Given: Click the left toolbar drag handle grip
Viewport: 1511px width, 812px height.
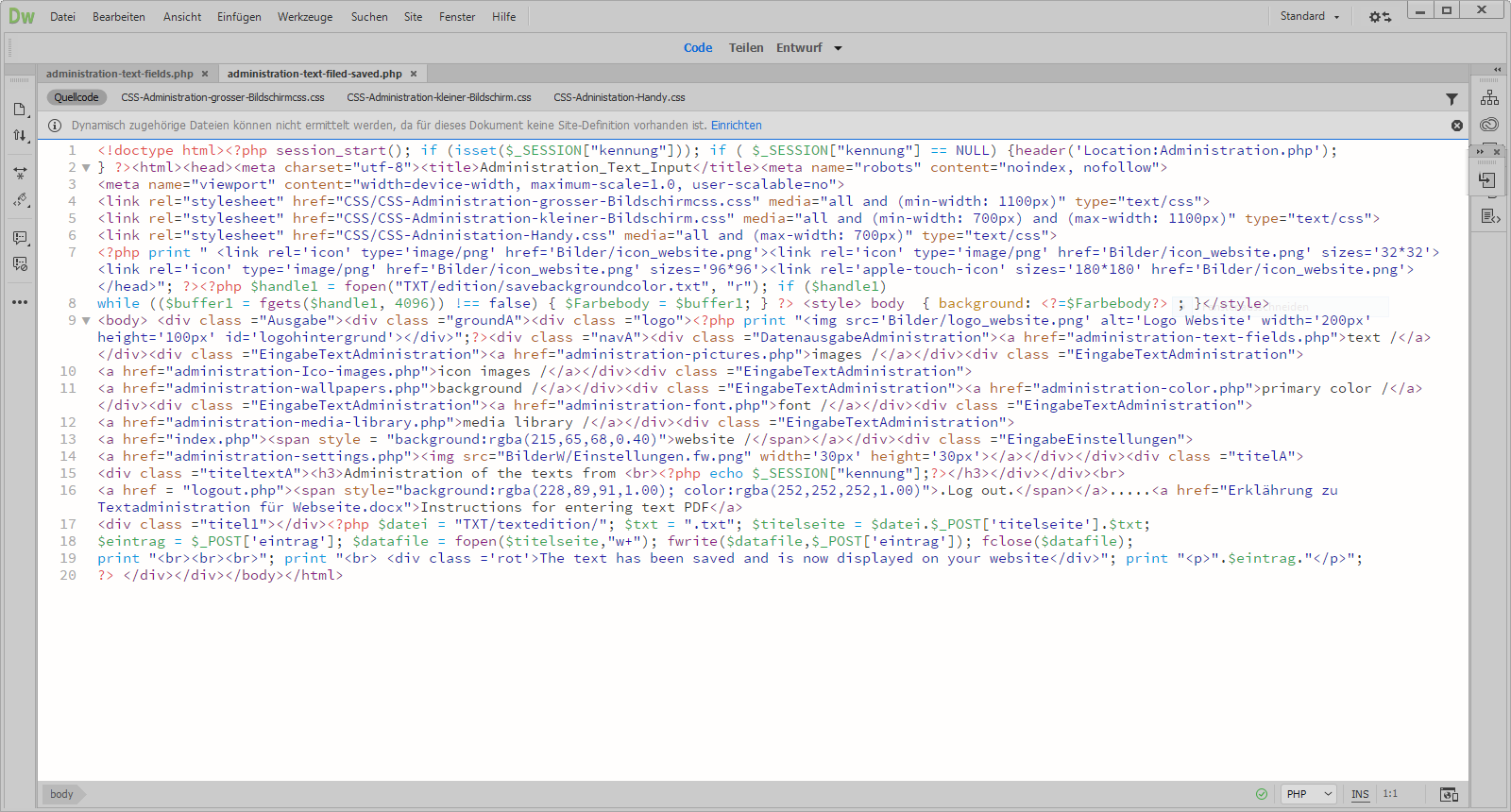Looking at the screenshot, I should point(20,81).
